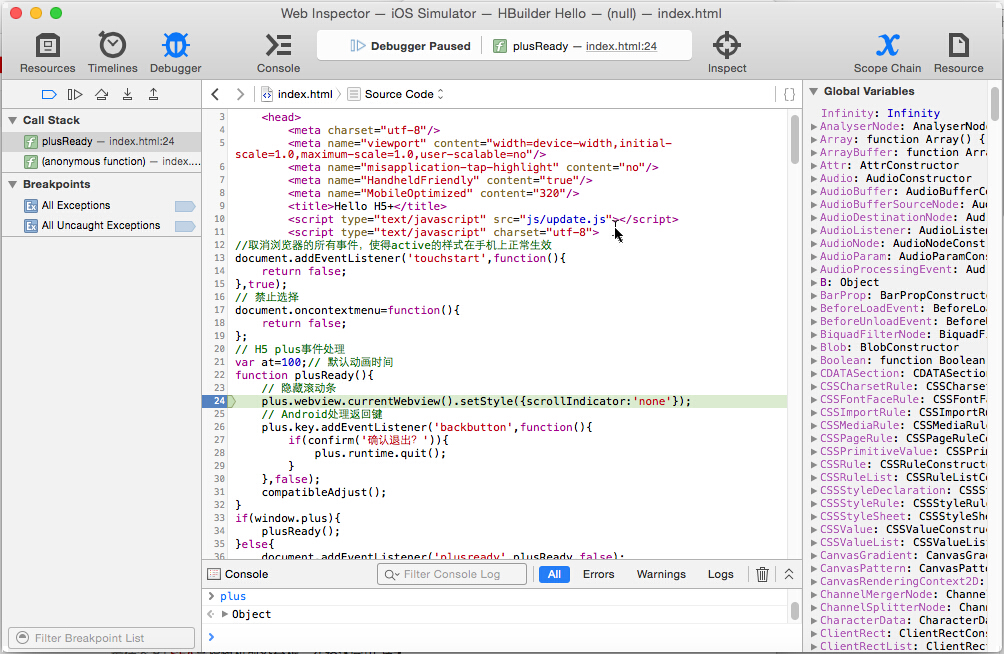
Task: Filter console to Logs
Action: click(x=720, y=574)
